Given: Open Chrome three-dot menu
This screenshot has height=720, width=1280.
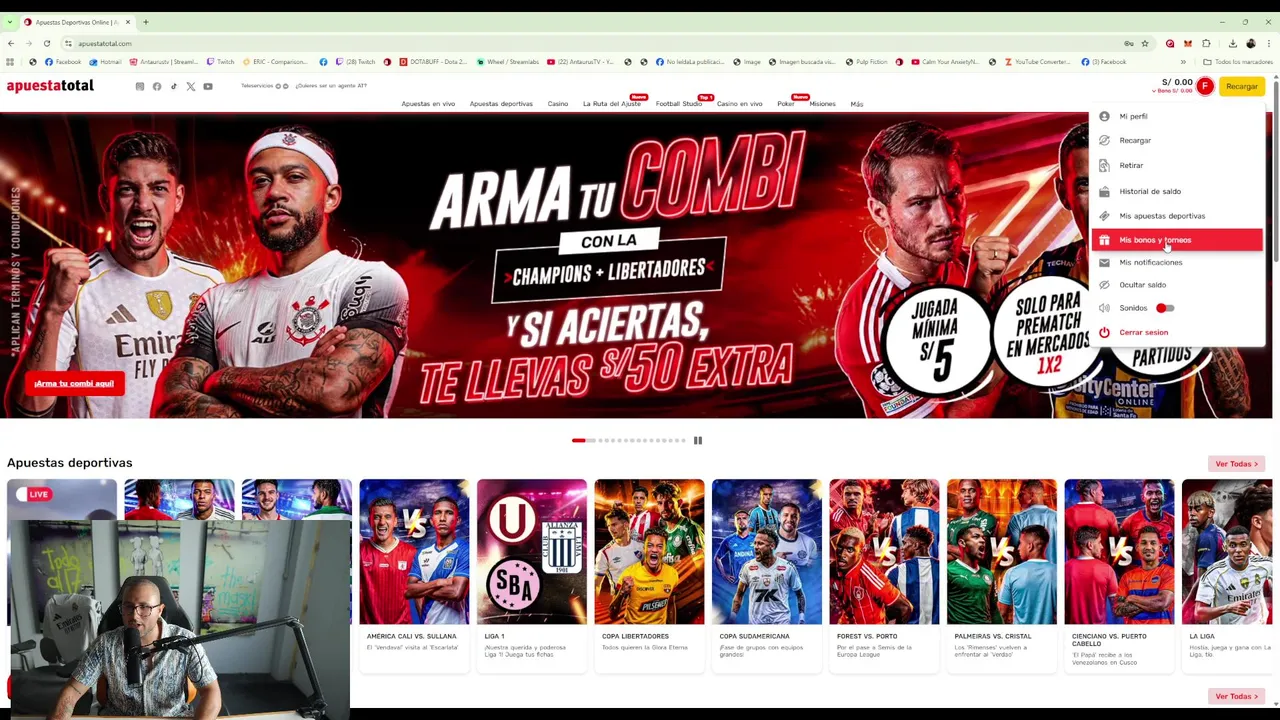Looking at the screenshot, I should (1269, 43).
